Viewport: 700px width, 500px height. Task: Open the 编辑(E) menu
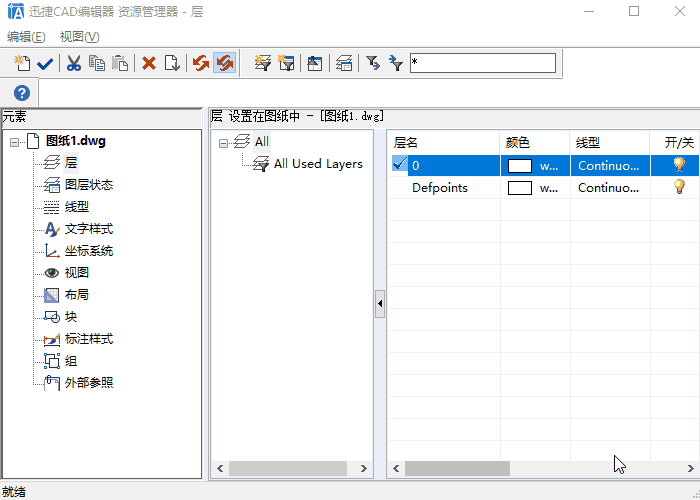[x=26, y=36]
